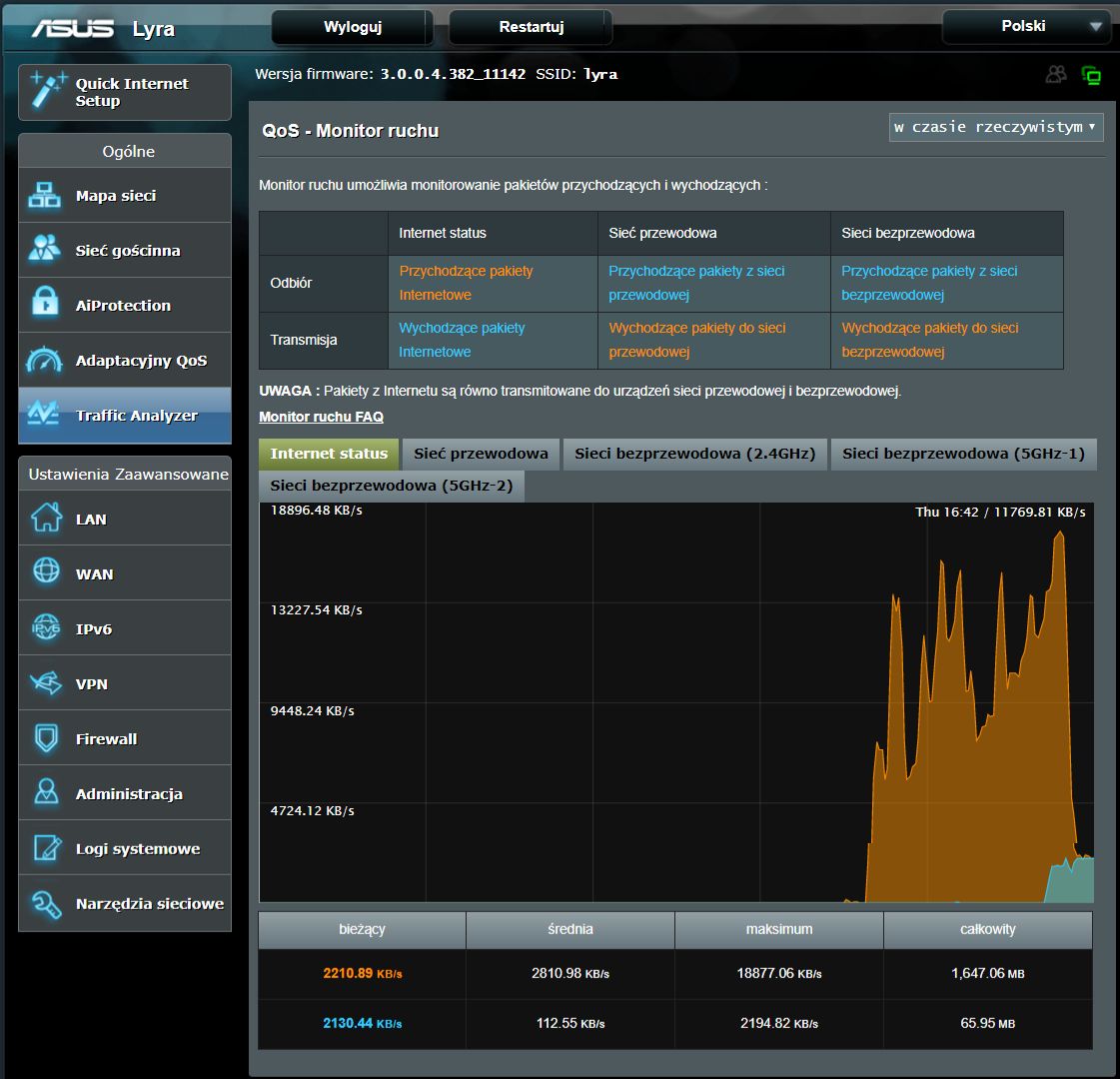Screen dimensions: 1120x1079
Task: Click the connected clients users icon
Action: click(1056, 74)
